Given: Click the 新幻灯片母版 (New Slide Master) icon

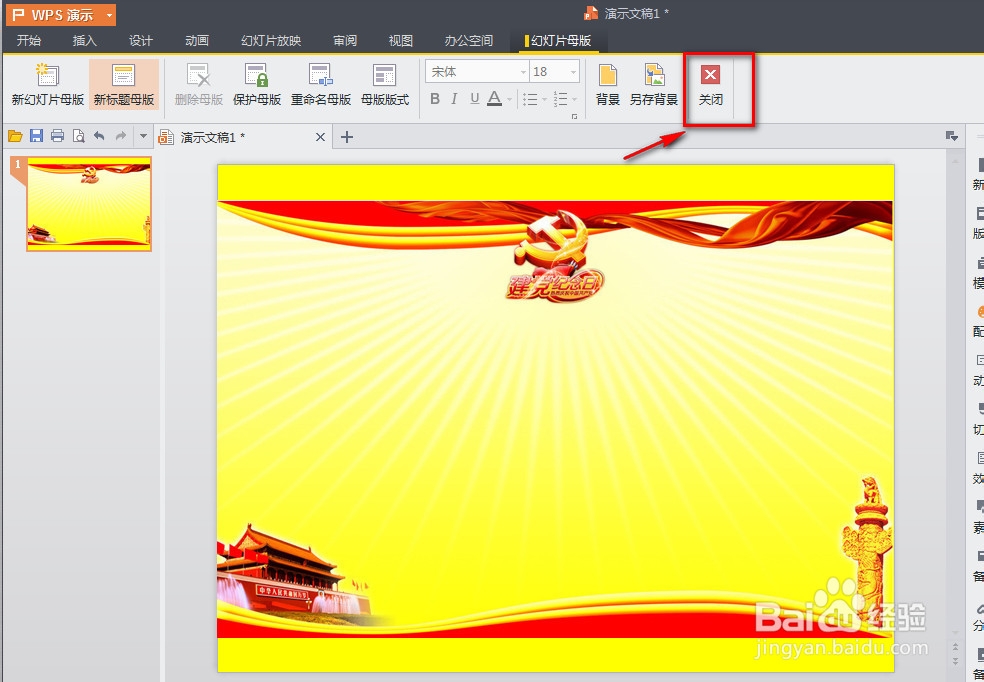Looking at the screenshot, I should 47,85.
